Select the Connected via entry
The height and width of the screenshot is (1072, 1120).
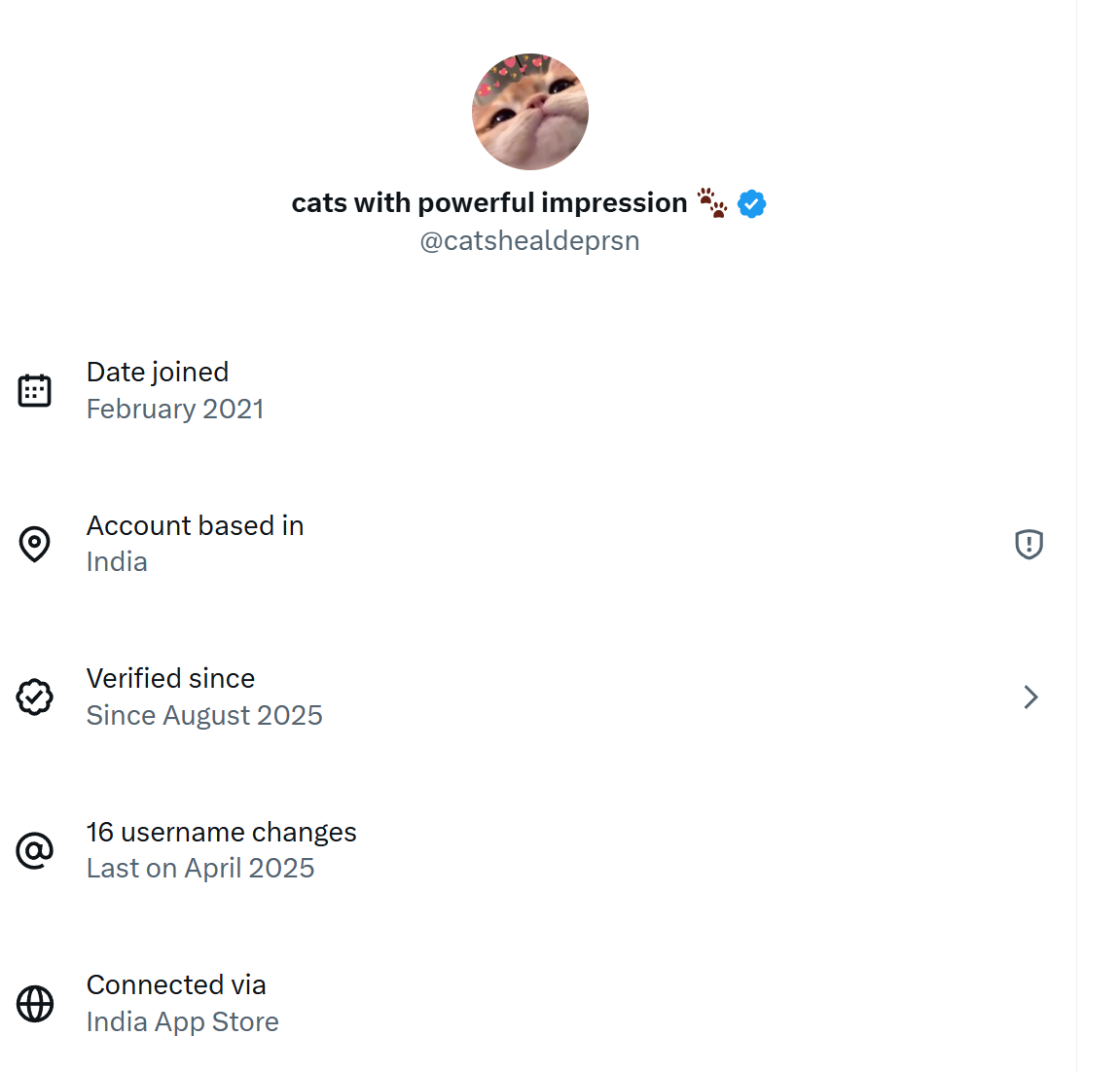176,984
